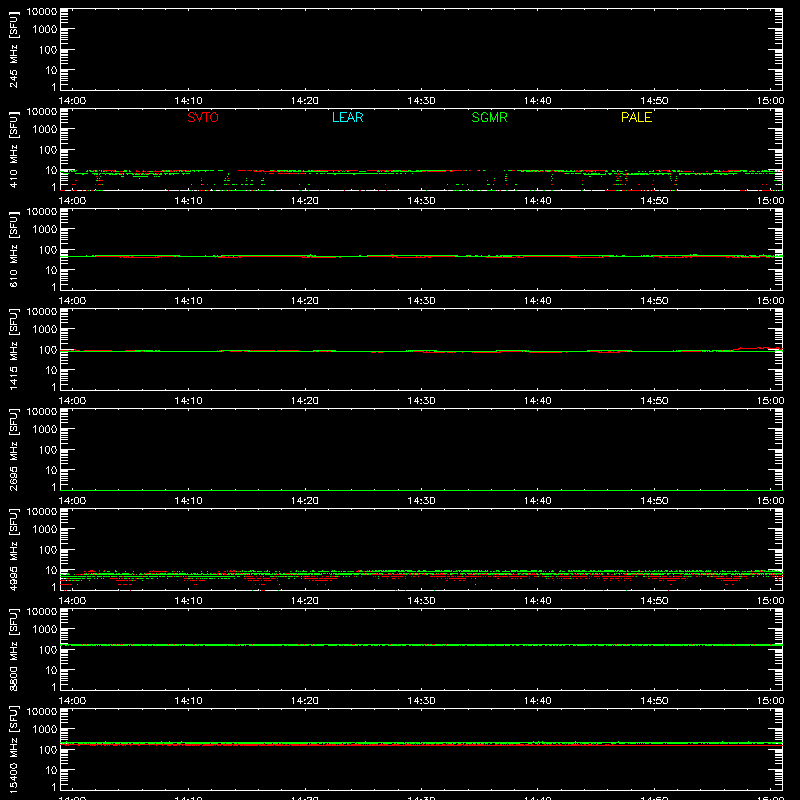
Task: Click the 1000 y-axis label of the 410 MHz panel
Action: [45, 130]
